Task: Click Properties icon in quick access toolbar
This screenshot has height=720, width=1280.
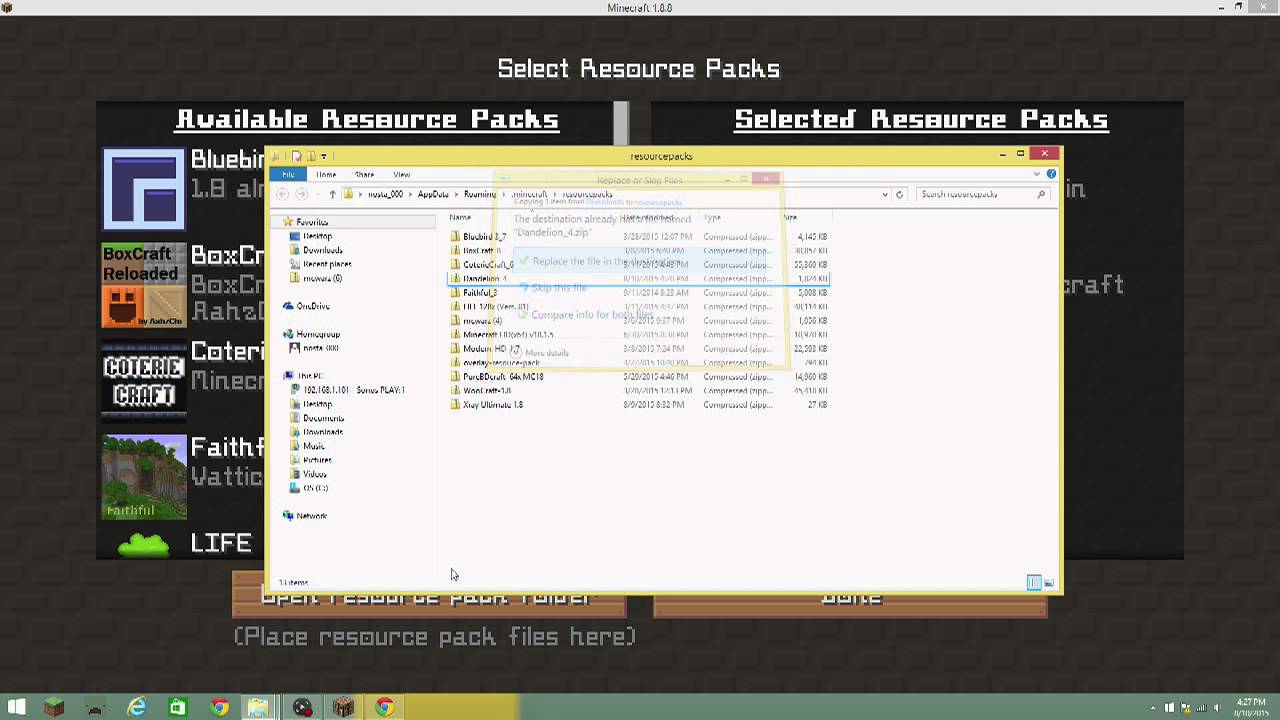Action: (297, 156)
